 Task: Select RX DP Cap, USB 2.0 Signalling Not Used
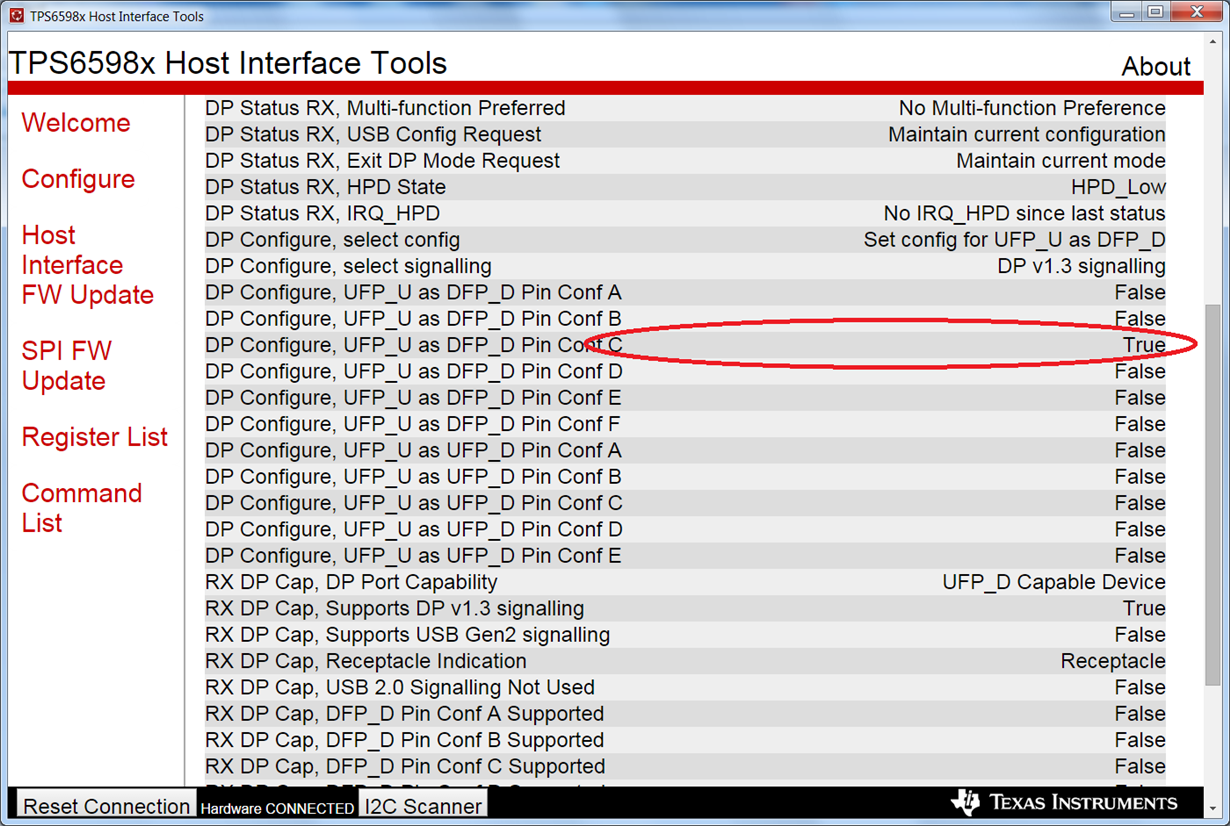[x=685, y=687]
